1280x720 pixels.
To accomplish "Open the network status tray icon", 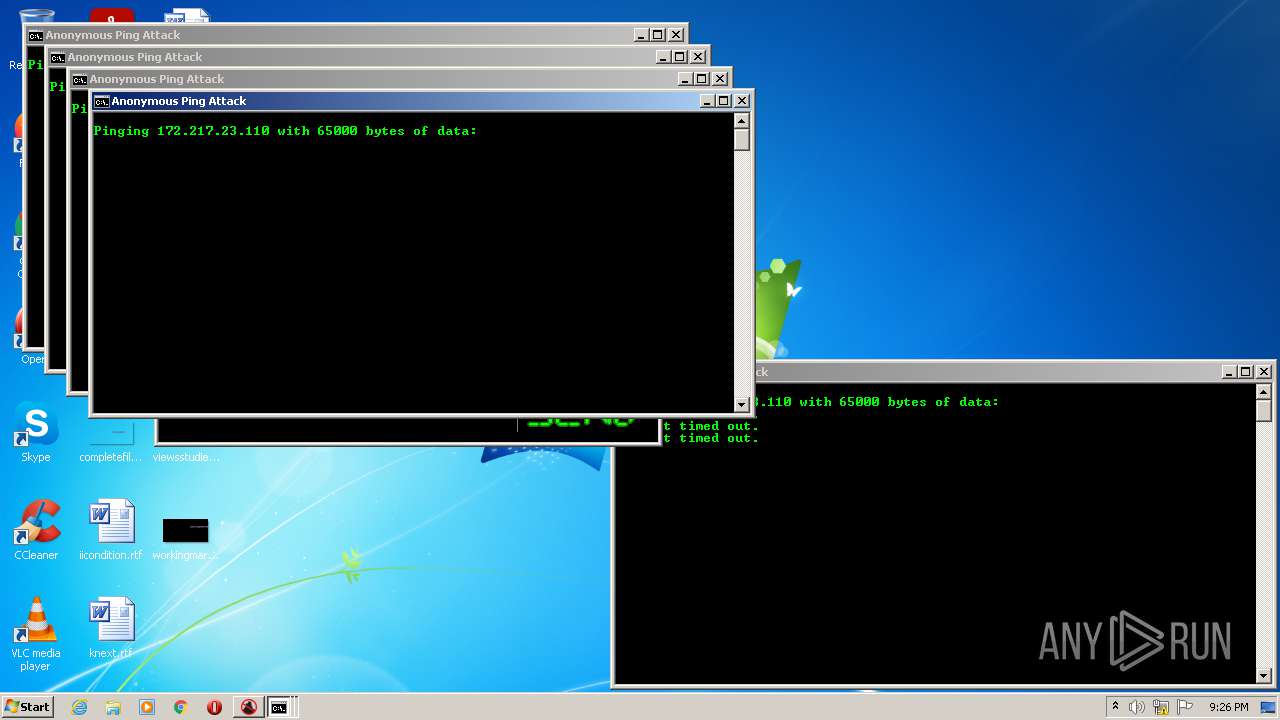I will point(1161,707).
